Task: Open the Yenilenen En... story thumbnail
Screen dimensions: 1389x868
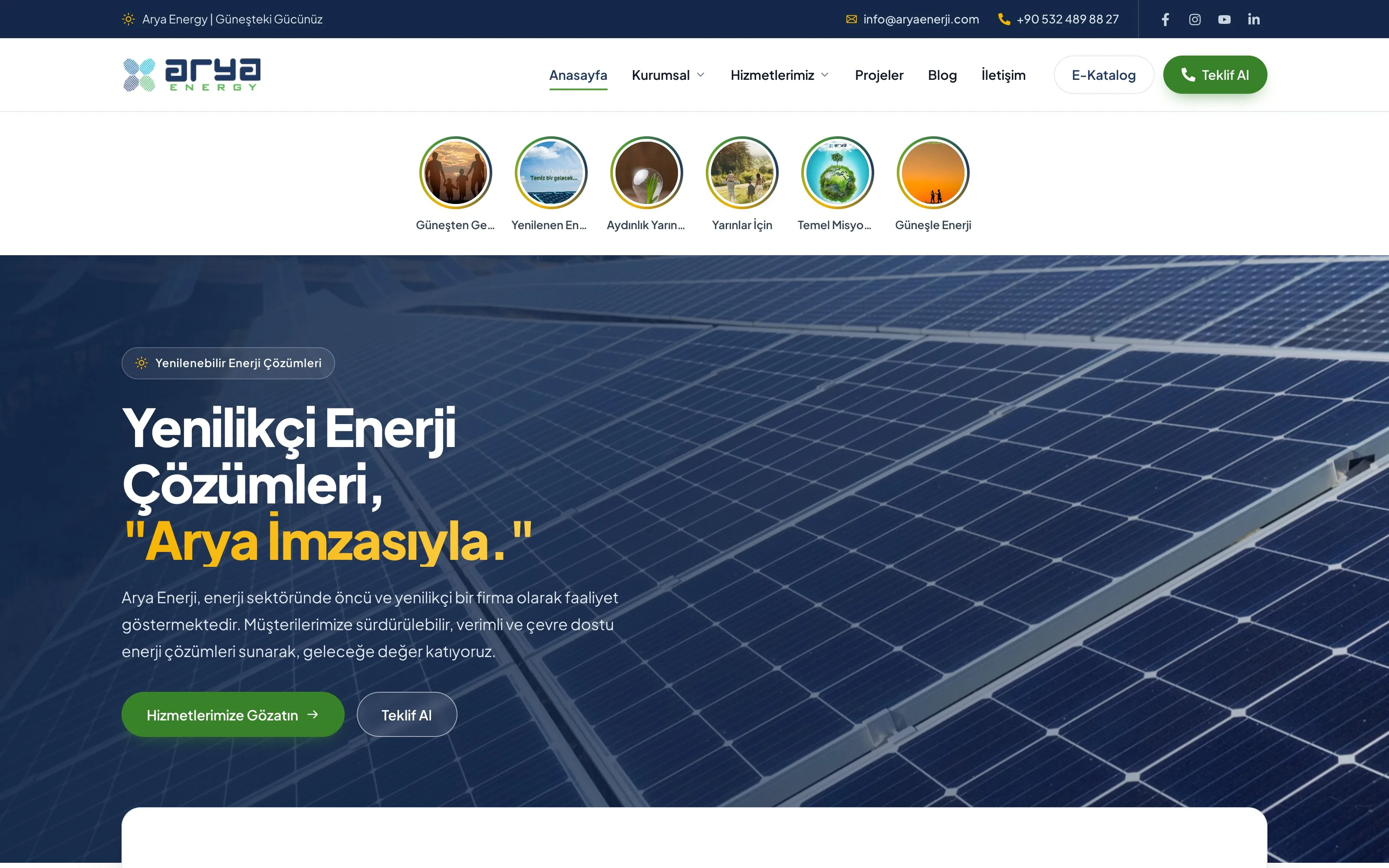Action: tap(550, 172)
